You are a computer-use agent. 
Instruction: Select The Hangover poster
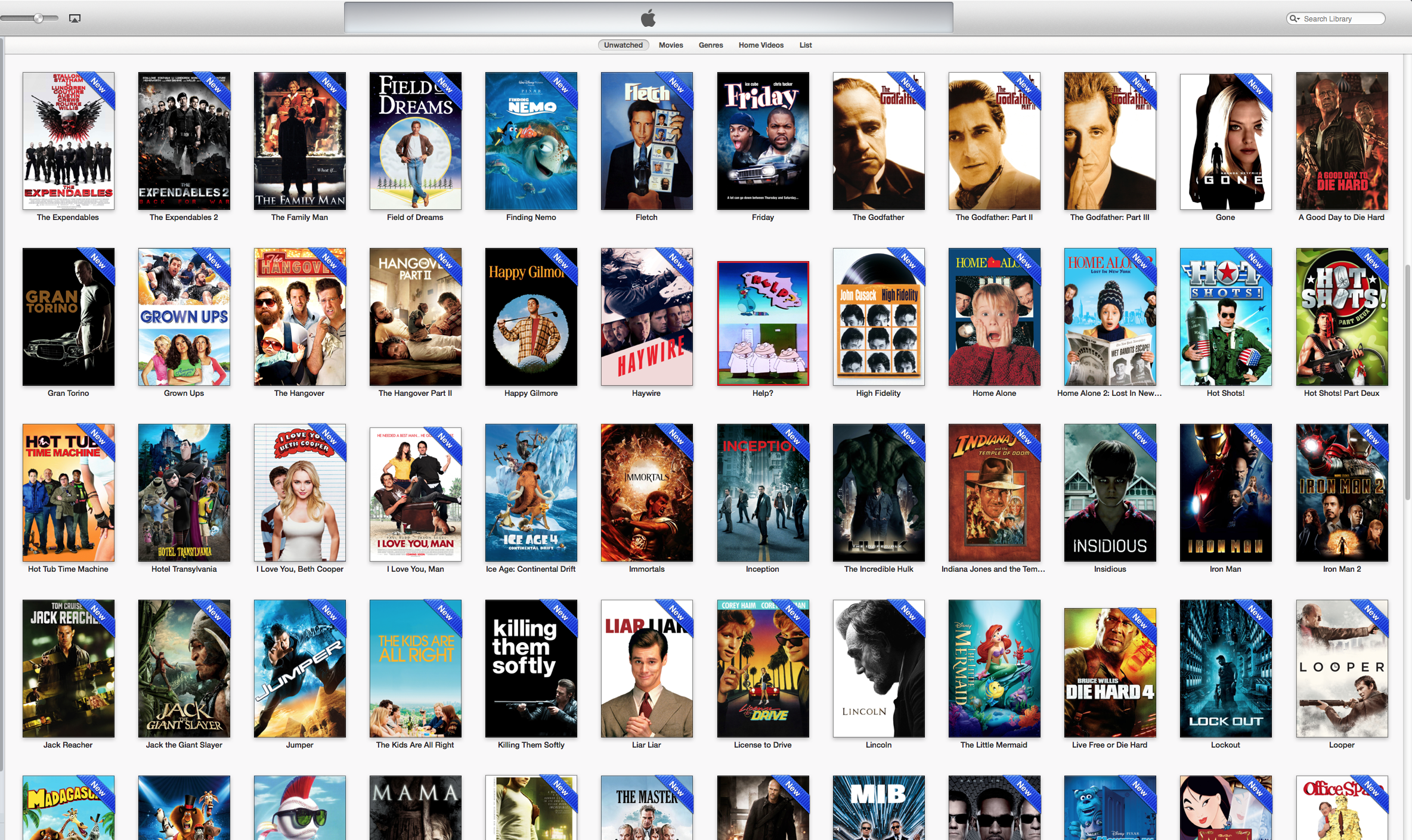(300, 317)
